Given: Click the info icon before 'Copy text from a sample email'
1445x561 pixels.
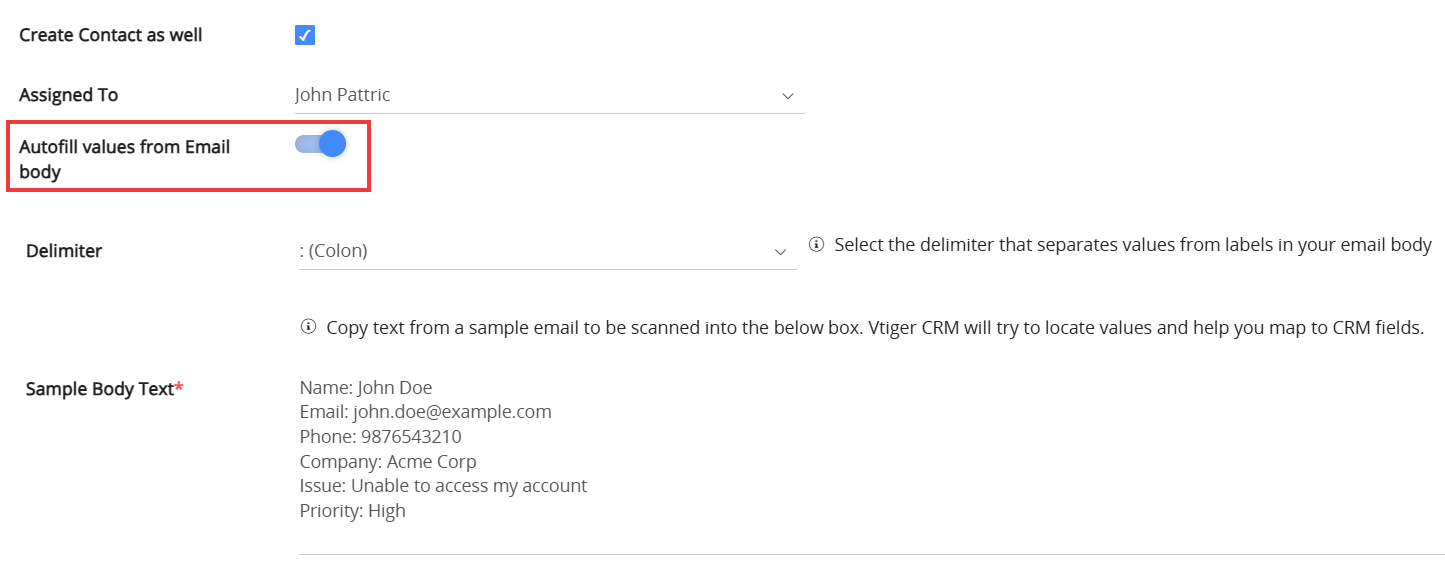Looking at the screenshot, I should [x=308, y=328].
